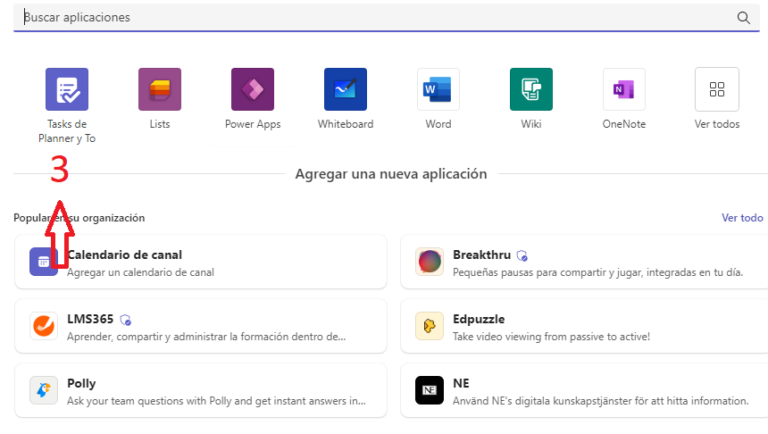The height and width of the screenshot is (434, 768).
Task: Click the OneNote label text
Action: coord(624,124)
